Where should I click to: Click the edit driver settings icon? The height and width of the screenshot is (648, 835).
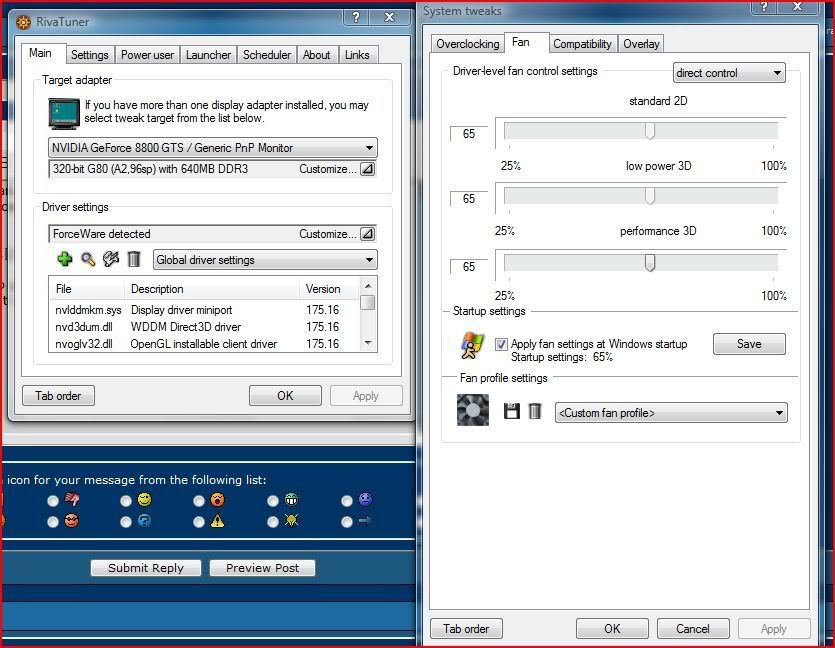click(x=111, y=259)
